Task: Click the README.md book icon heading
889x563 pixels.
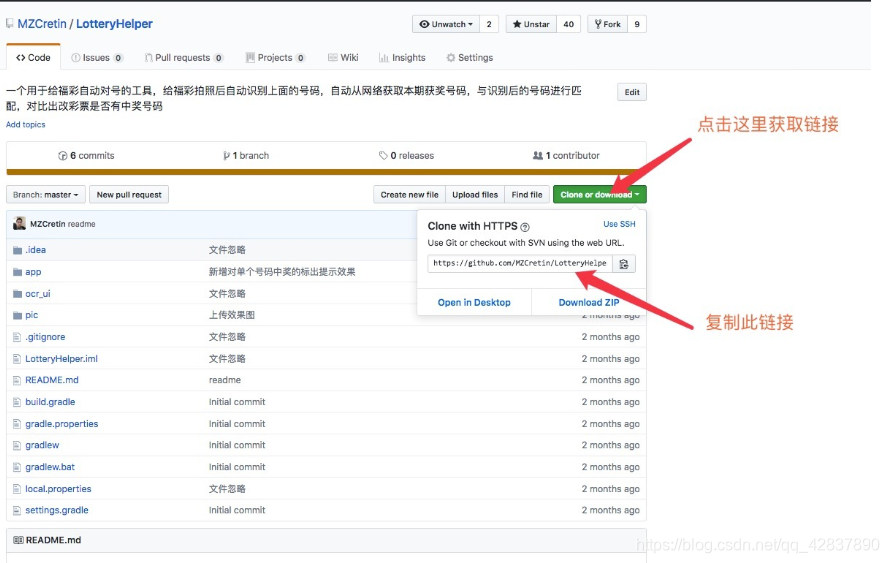Action: [x=18, y=540]
